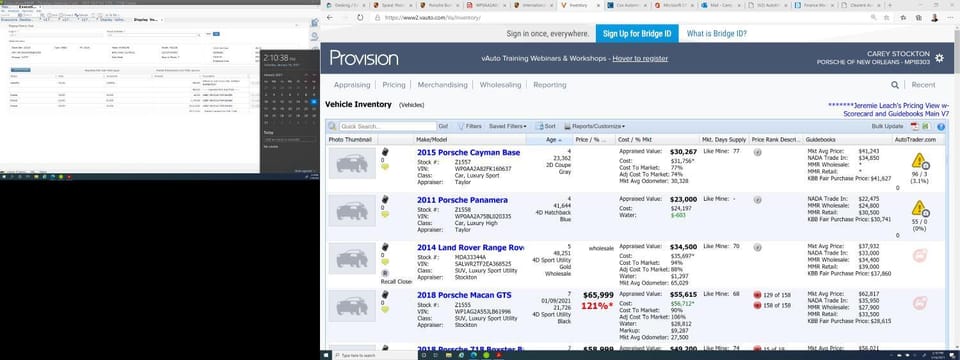
Task: Click the browser back arrow
Action: click(331, 18)
